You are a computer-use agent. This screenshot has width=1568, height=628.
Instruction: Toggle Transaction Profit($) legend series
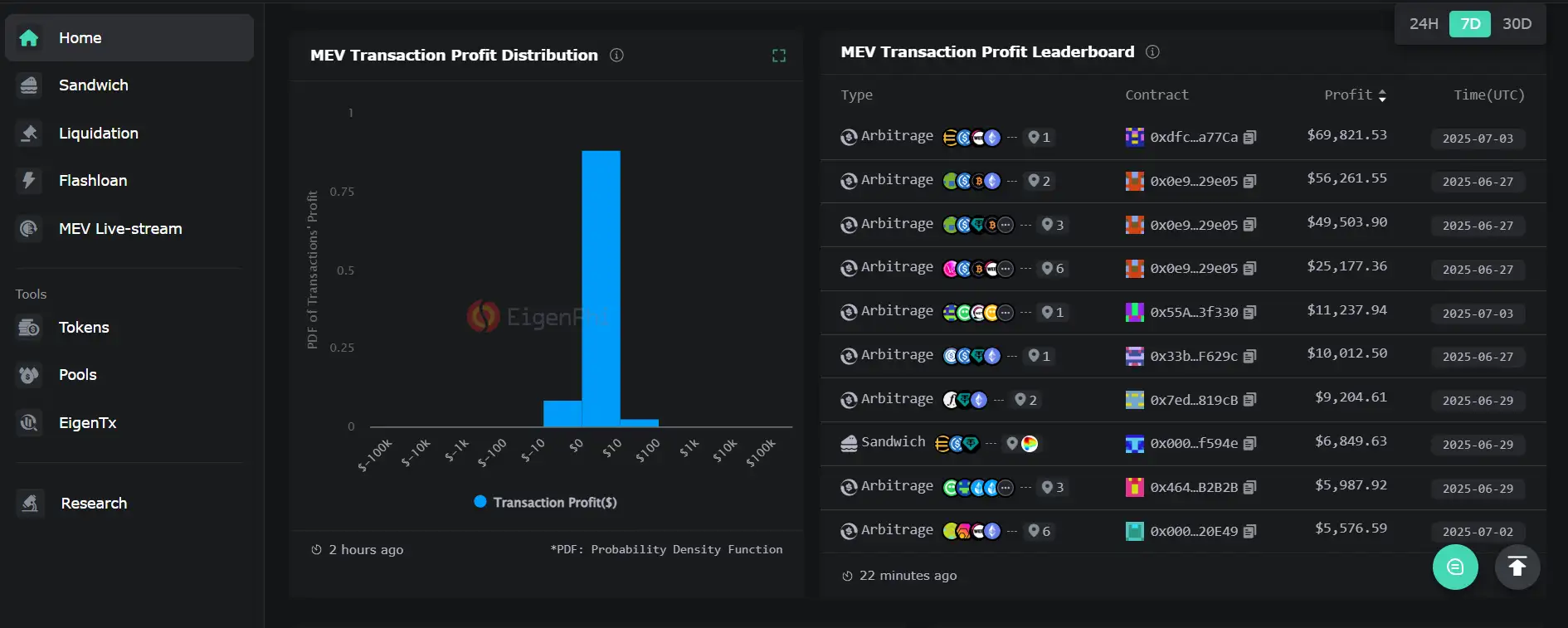point(545,502)
